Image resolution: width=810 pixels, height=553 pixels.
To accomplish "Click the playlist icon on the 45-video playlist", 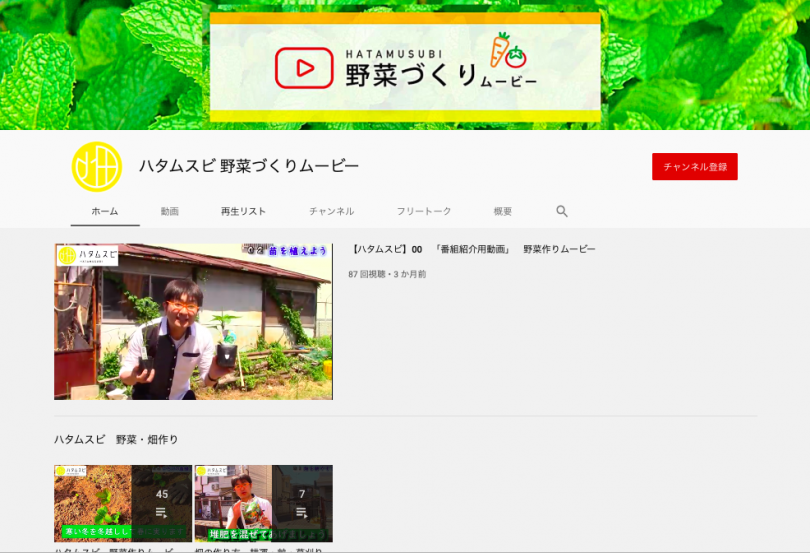I will [x=161, y=513].
